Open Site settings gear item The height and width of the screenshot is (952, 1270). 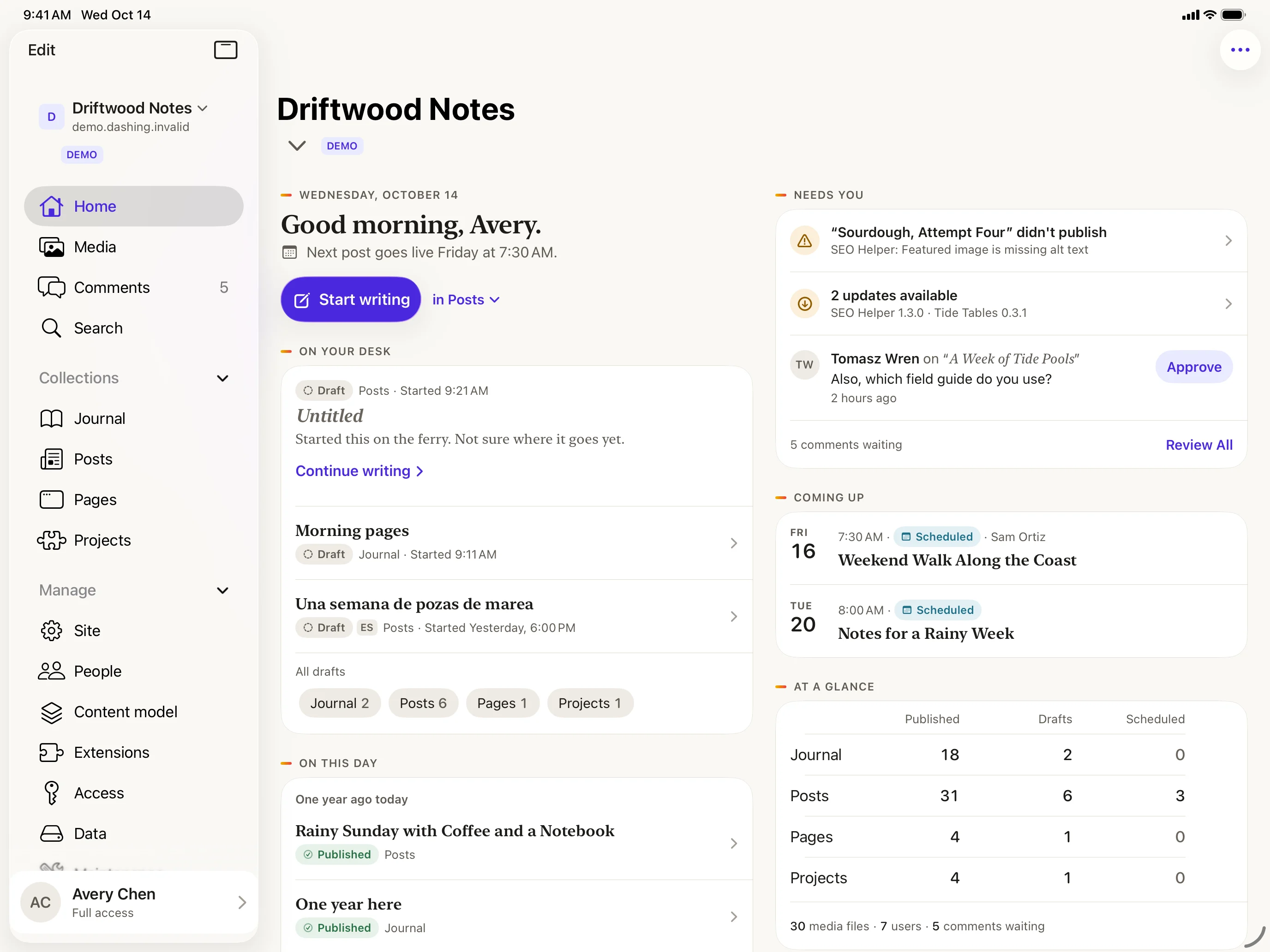tap(134, 631)
